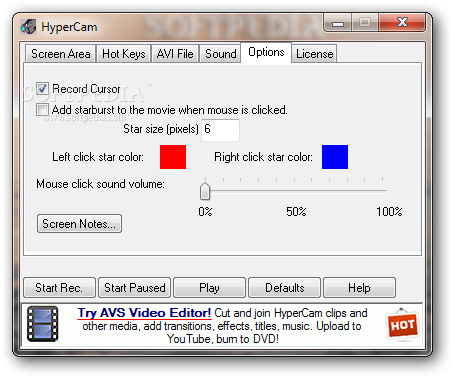This screenshot has width=453, height=377.
Task: Click the Right click star color label
Action: click(x=263, y=157)
